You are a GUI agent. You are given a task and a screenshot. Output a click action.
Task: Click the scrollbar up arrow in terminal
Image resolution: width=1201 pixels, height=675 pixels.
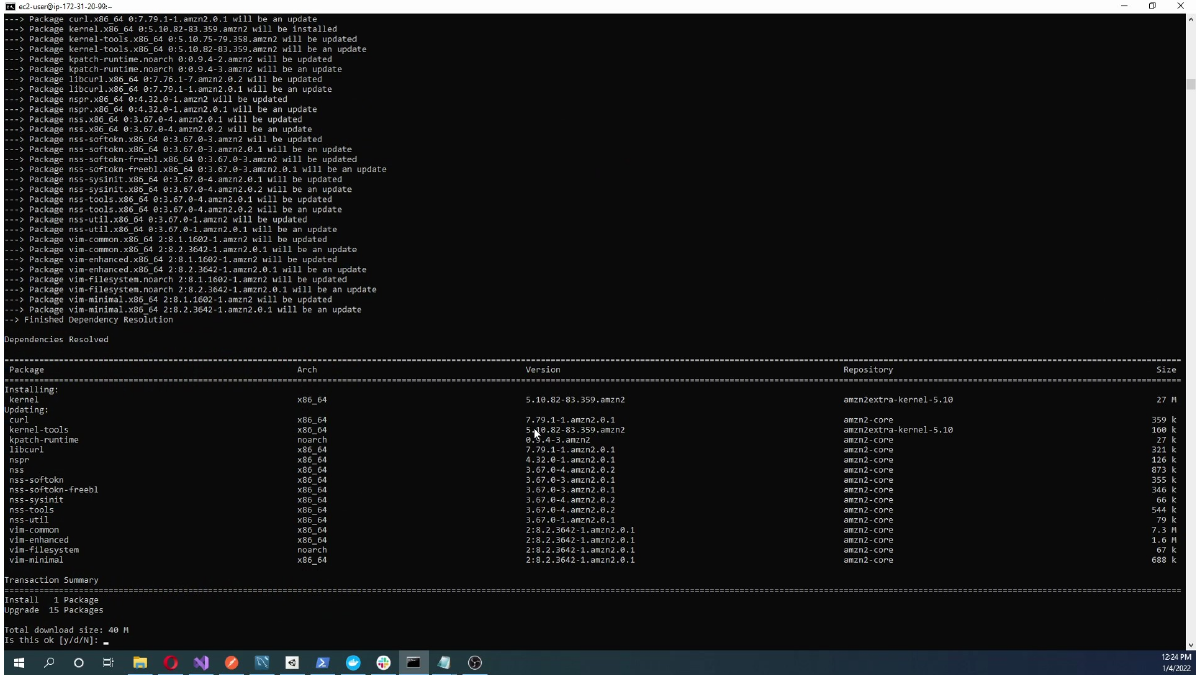(1192, 18)
